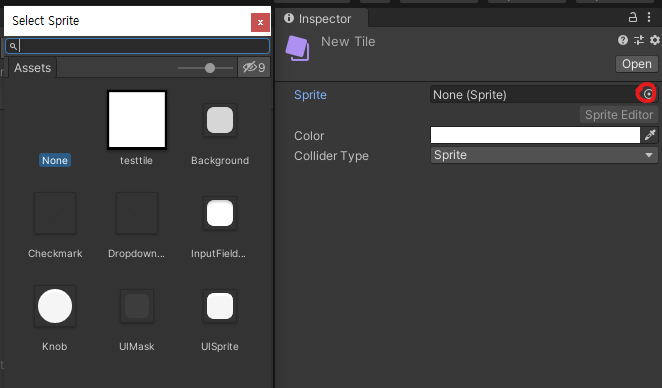Screen dimensions: 662x388
Task: Click the white Color swatch field
Action: (x=535, y=135)
